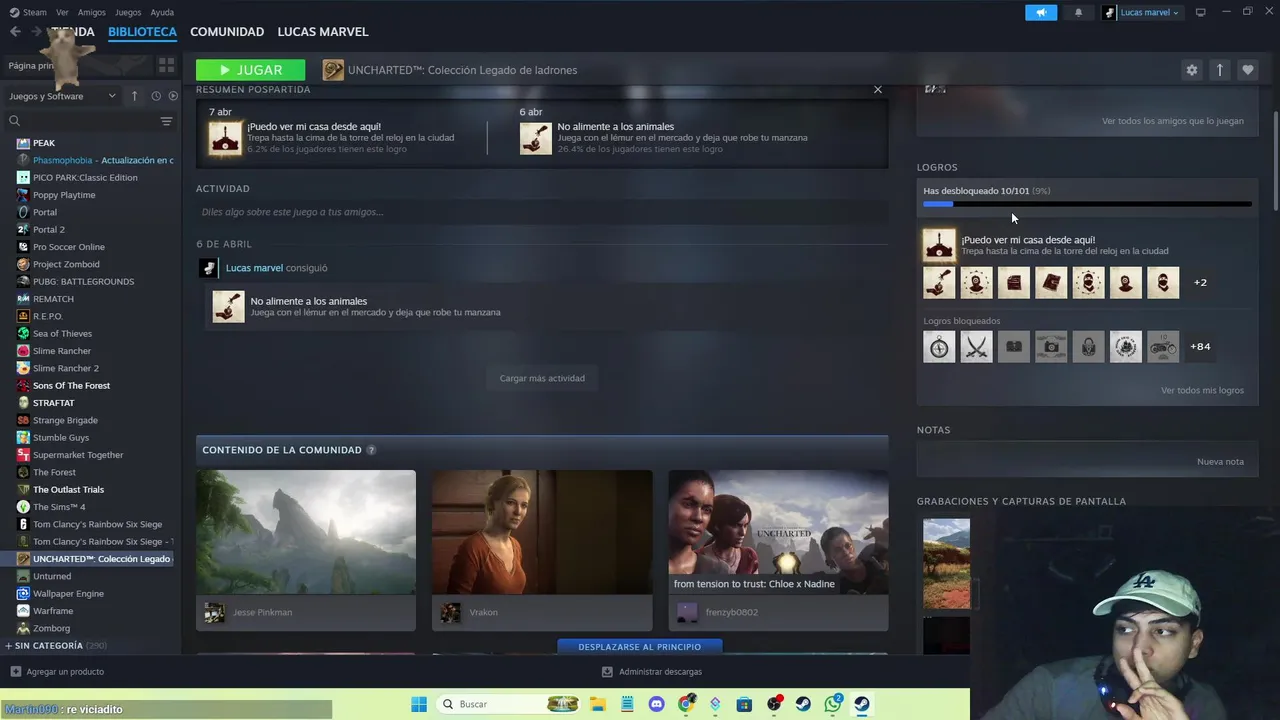This screenshot has width=1280, height=720.
Task: Open the Juegos menu
Action: [128, 12]
